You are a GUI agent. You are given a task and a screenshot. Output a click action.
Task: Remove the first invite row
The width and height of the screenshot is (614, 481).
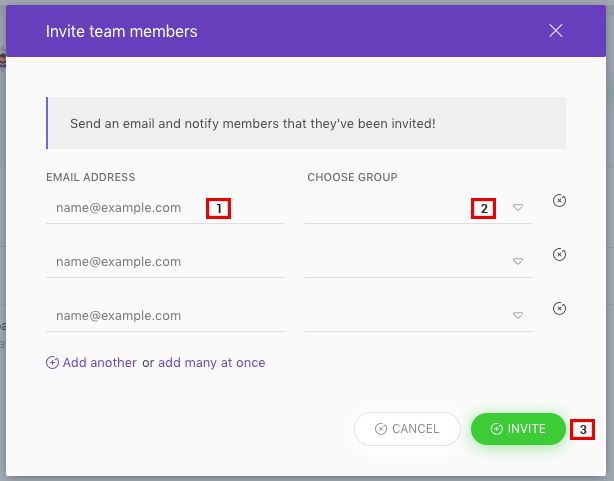[x=559, y=201]
